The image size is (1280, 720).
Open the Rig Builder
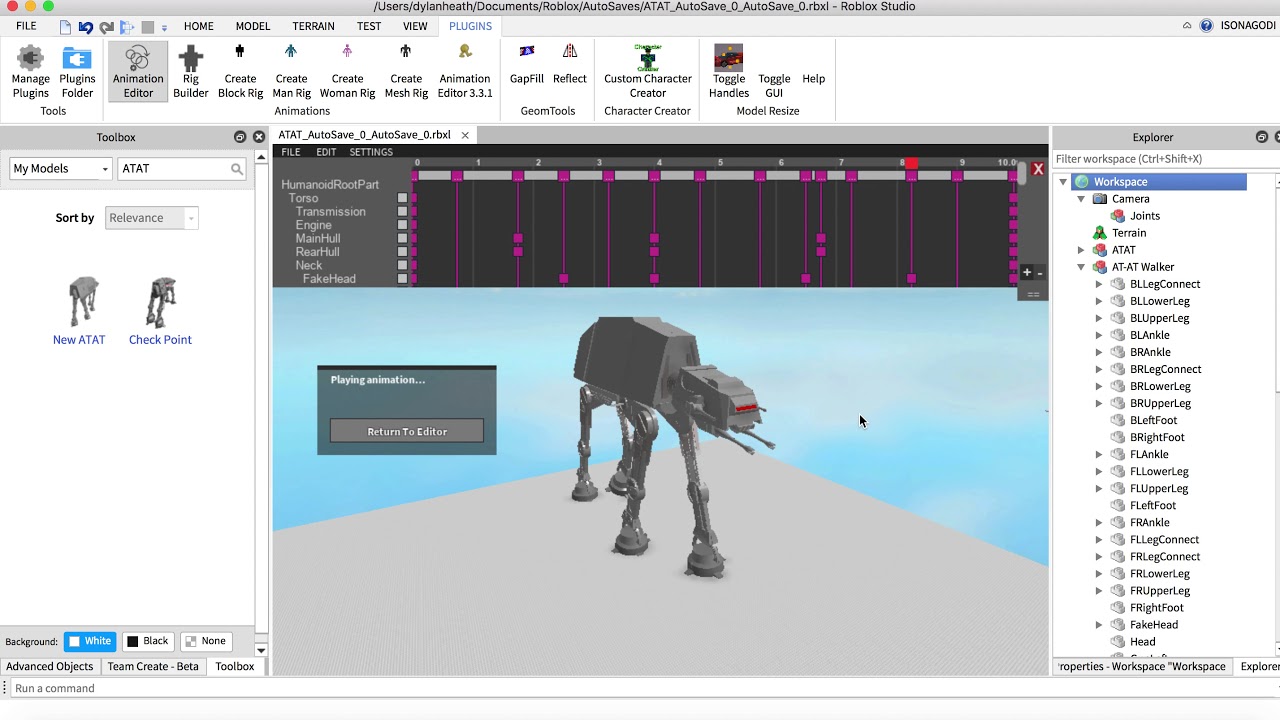click(191, 72)
